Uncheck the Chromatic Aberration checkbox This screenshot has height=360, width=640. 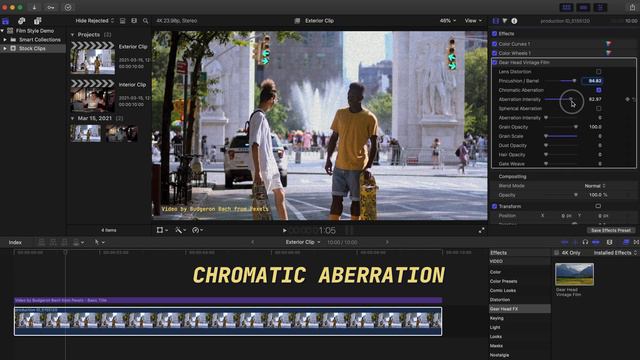pos(598,90)
